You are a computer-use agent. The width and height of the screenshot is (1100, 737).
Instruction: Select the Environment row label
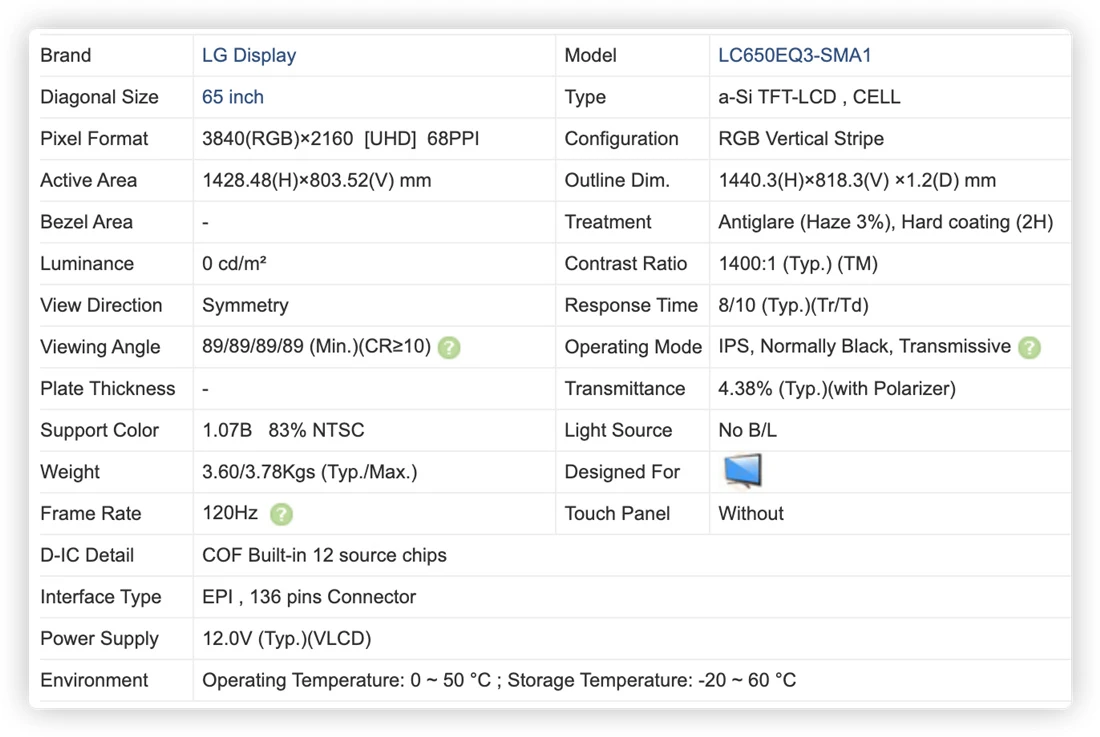point(94,680)
